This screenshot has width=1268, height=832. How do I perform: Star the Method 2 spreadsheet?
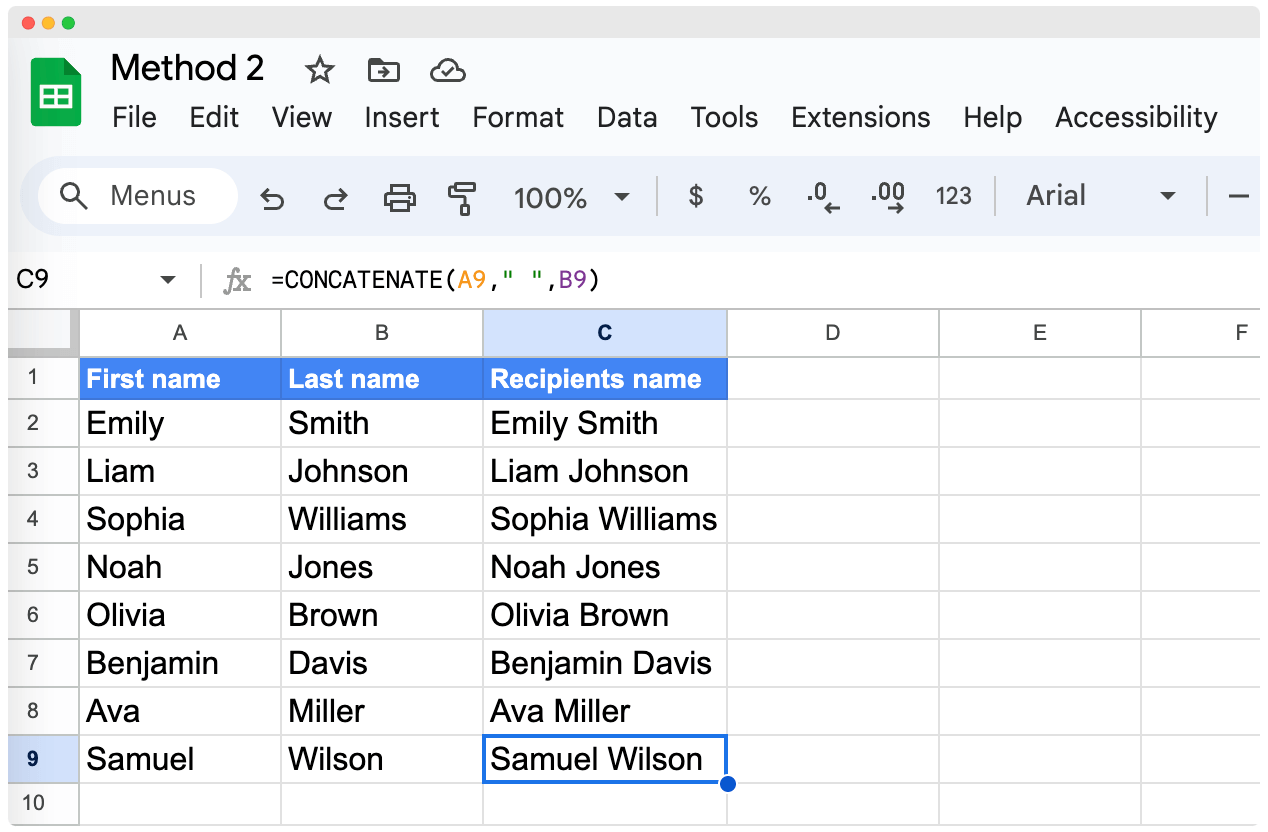(319, 70)
